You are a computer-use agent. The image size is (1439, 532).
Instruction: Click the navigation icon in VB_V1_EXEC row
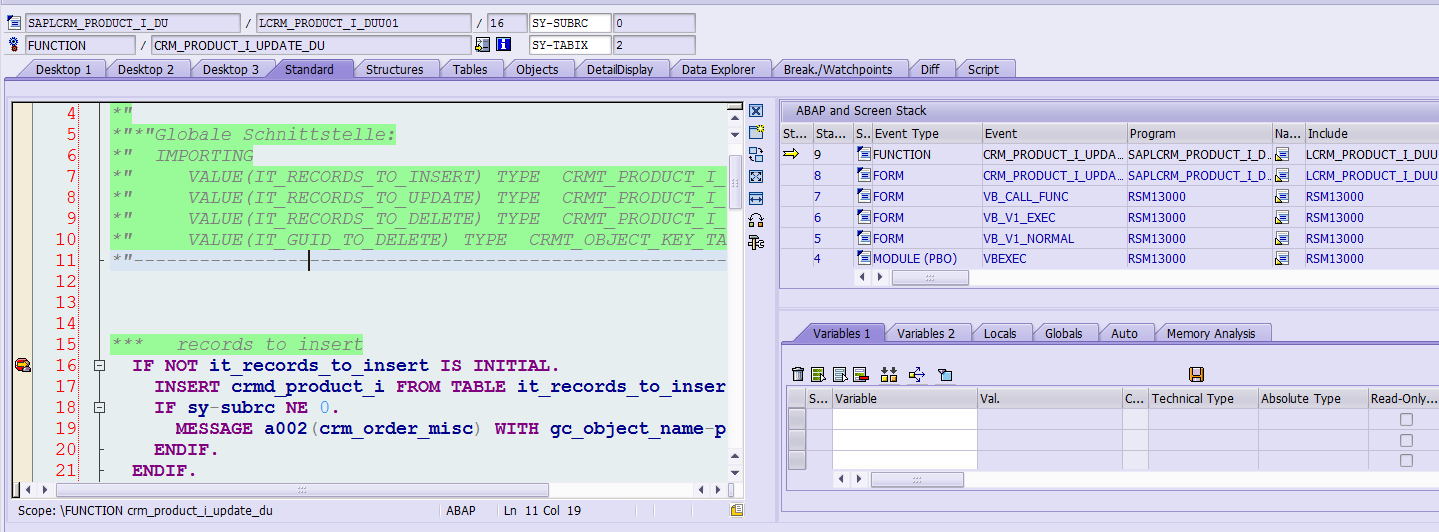1282,218
